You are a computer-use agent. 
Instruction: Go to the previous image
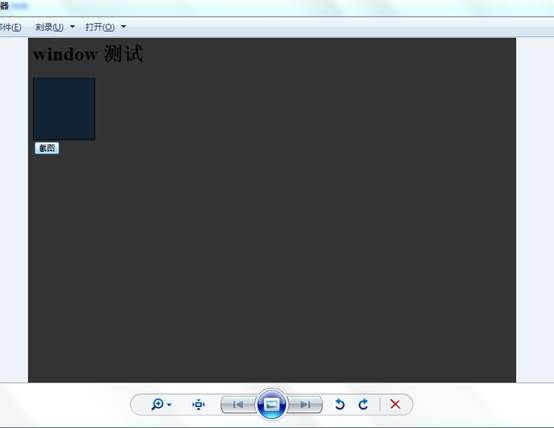coord(238,404)
